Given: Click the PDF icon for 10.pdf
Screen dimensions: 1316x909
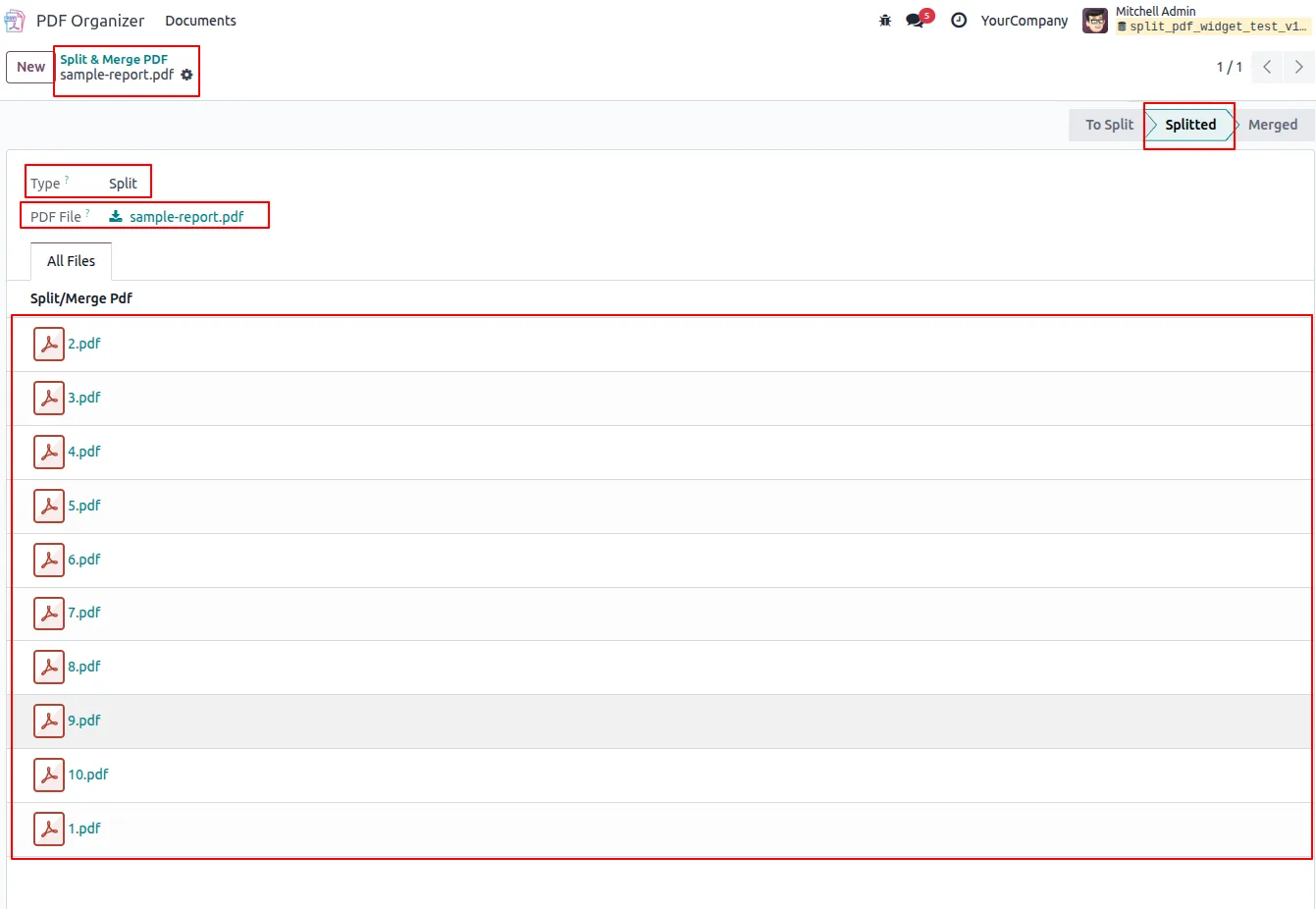Looking at the screenshot, I should click(49, 775).
